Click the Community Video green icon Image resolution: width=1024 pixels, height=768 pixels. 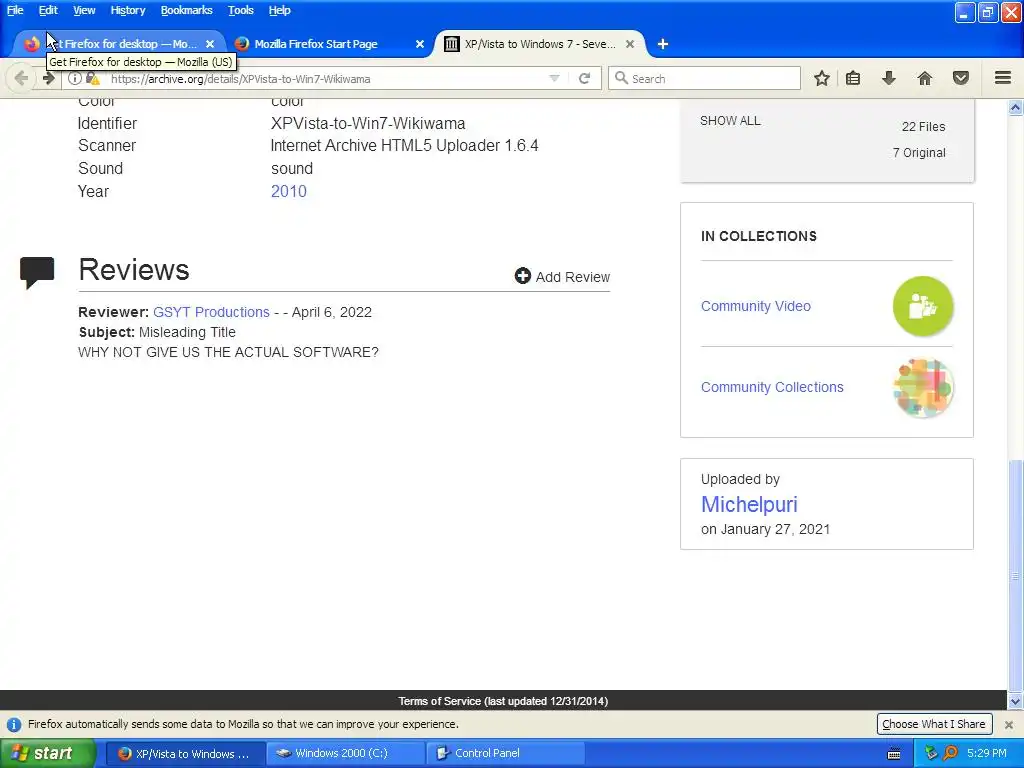(923, 306)
